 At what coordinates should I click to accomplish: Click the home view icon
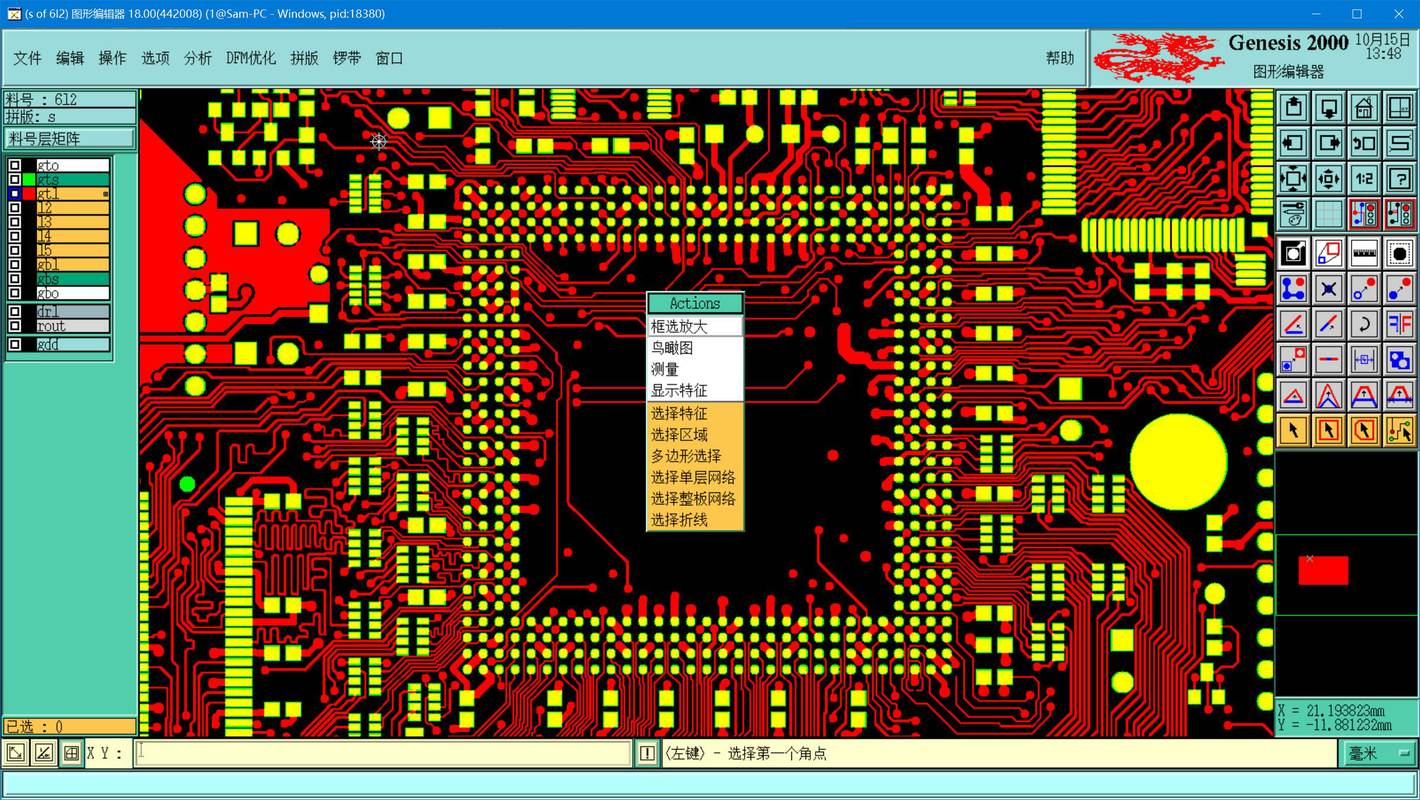tap(1363, 108)
